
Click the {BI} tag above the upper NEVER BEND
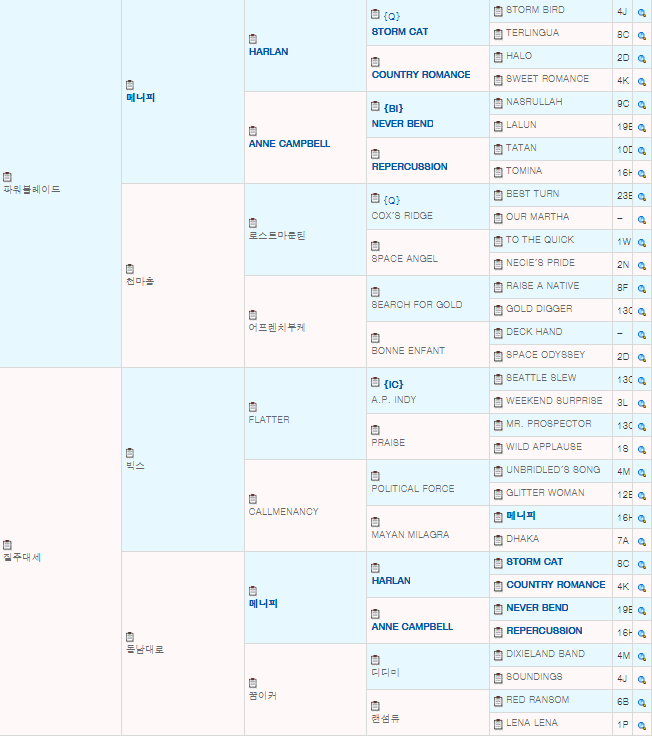(x=392, y=108)
